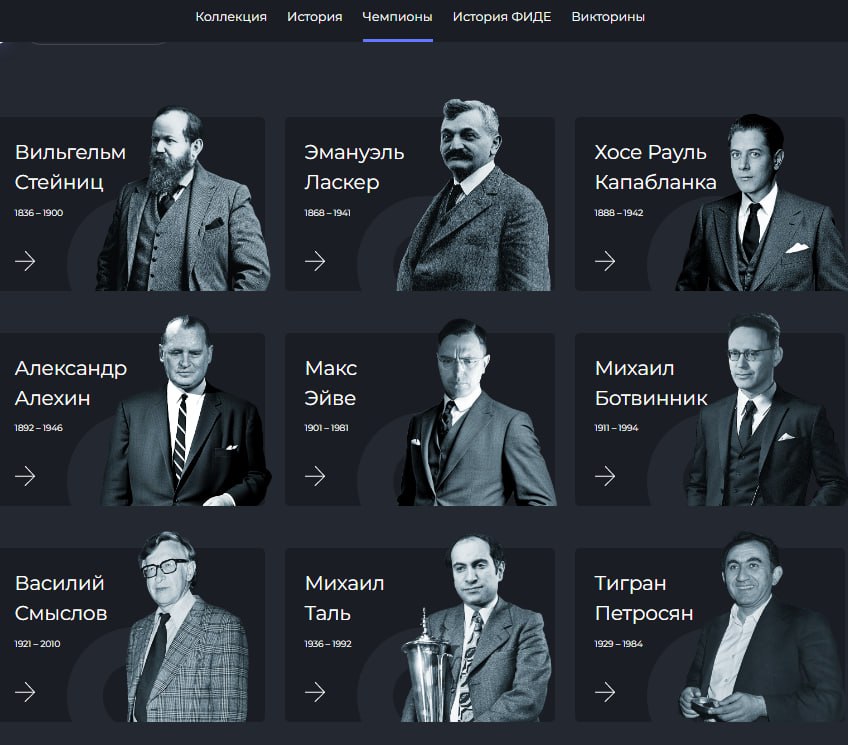The width and height of the screenshot is (848, 745).
Task: Open Капабланка's page via the arrow icon
Action: click(605, 261)
